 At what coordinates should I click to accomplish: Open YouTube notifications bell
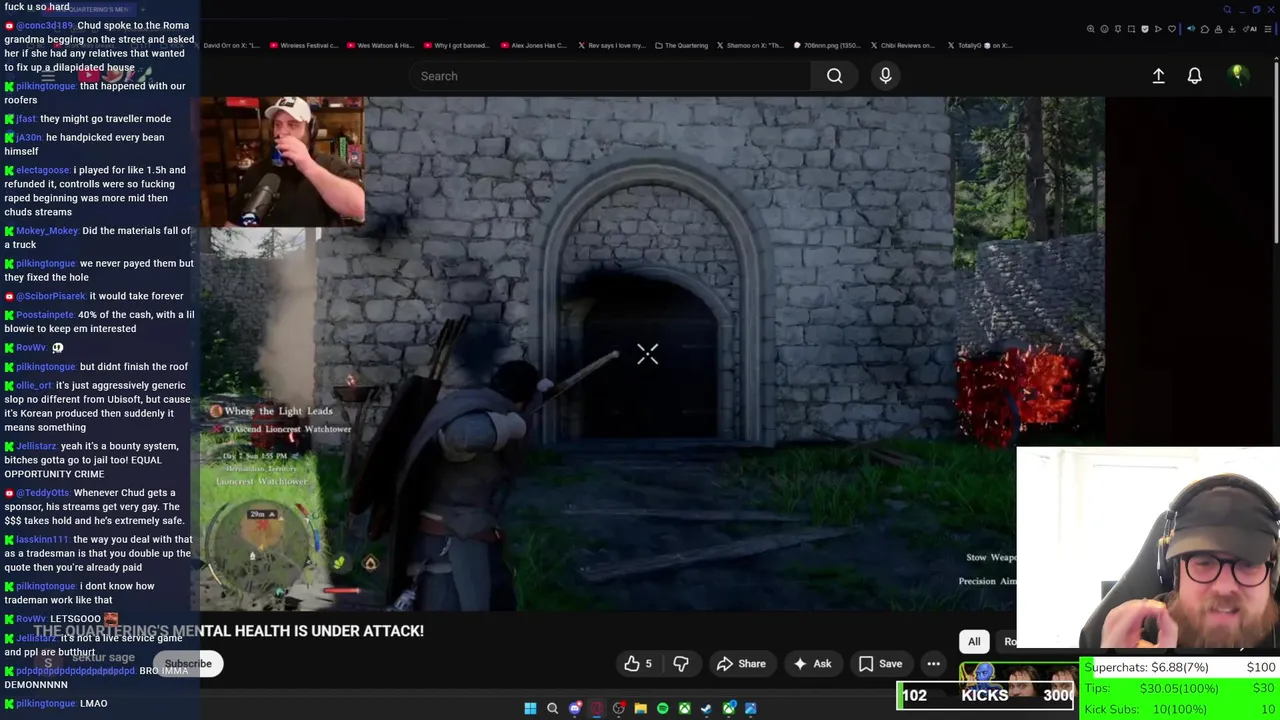1194,76
